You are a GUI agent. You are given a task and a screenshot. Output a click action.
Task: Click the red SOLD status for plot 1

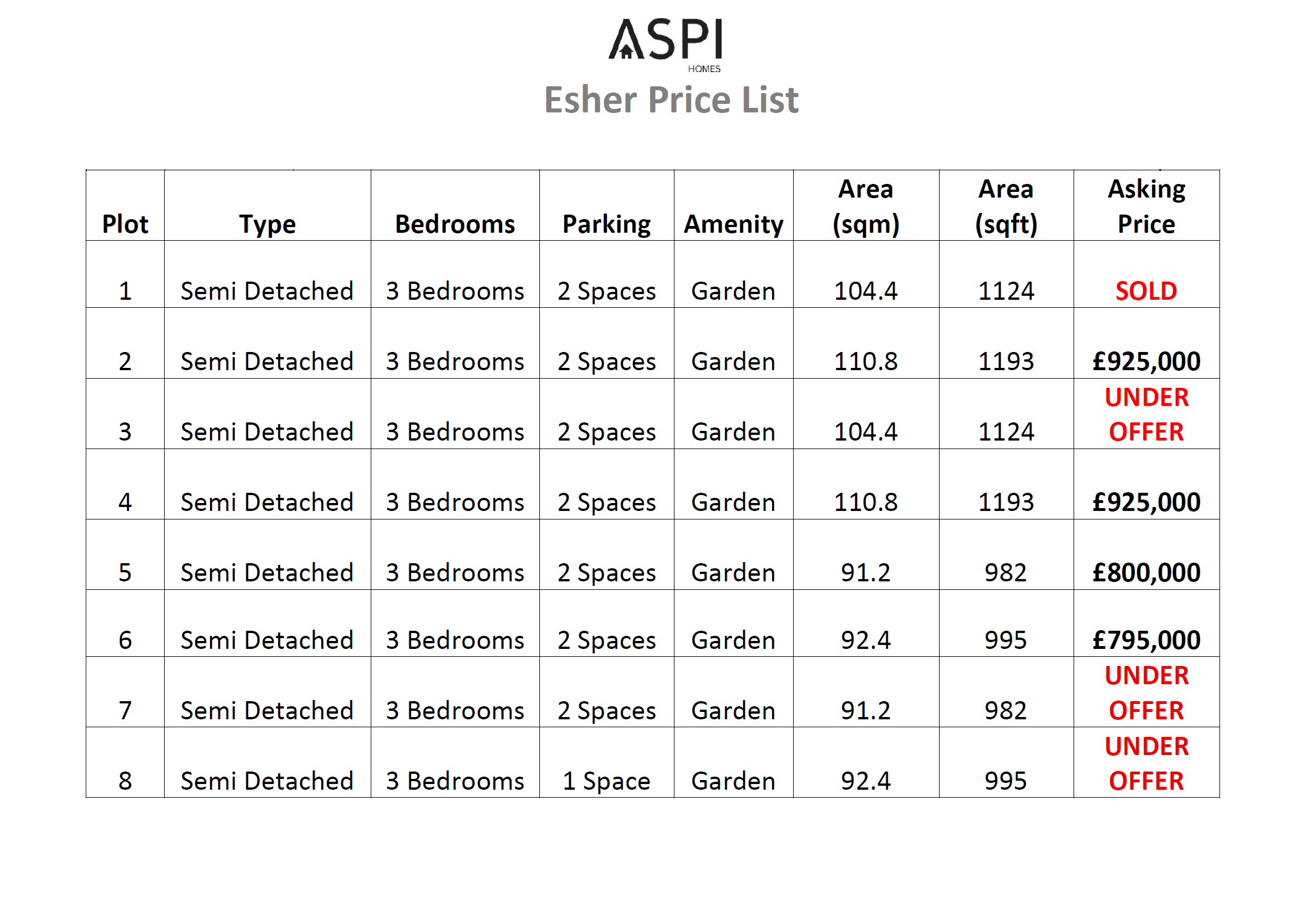click(1146, 291)
